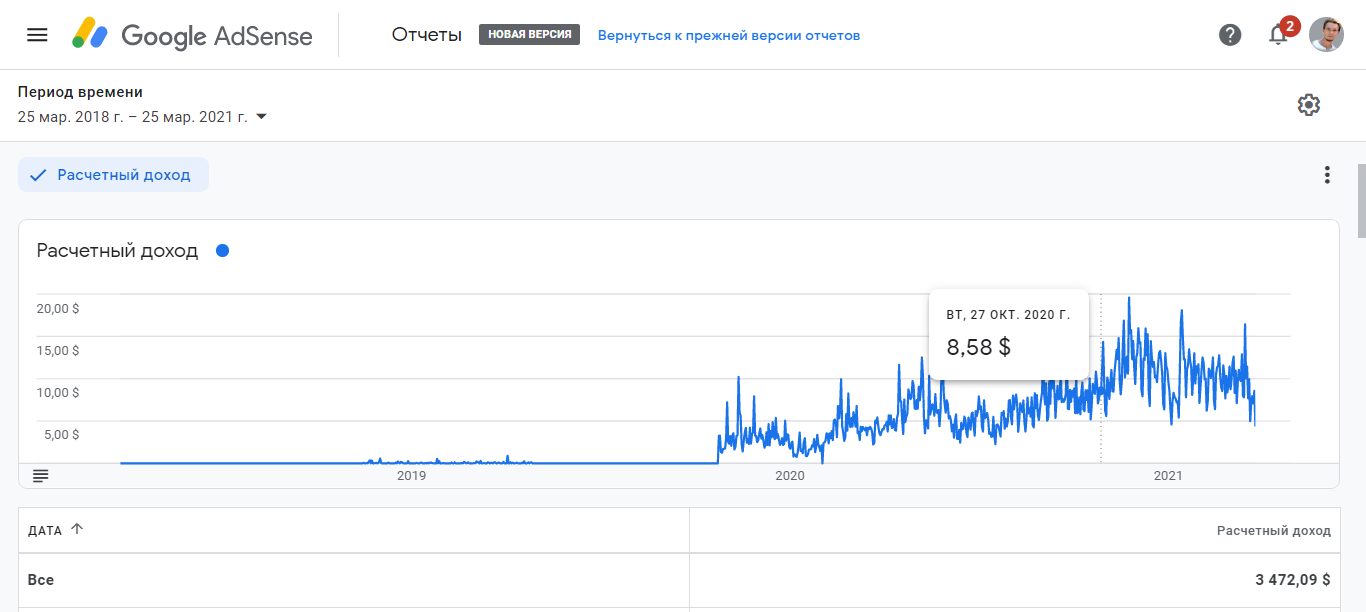Open the help question mark icon
This screenshot has width=1366, height=612.
tap(1230, 35)
